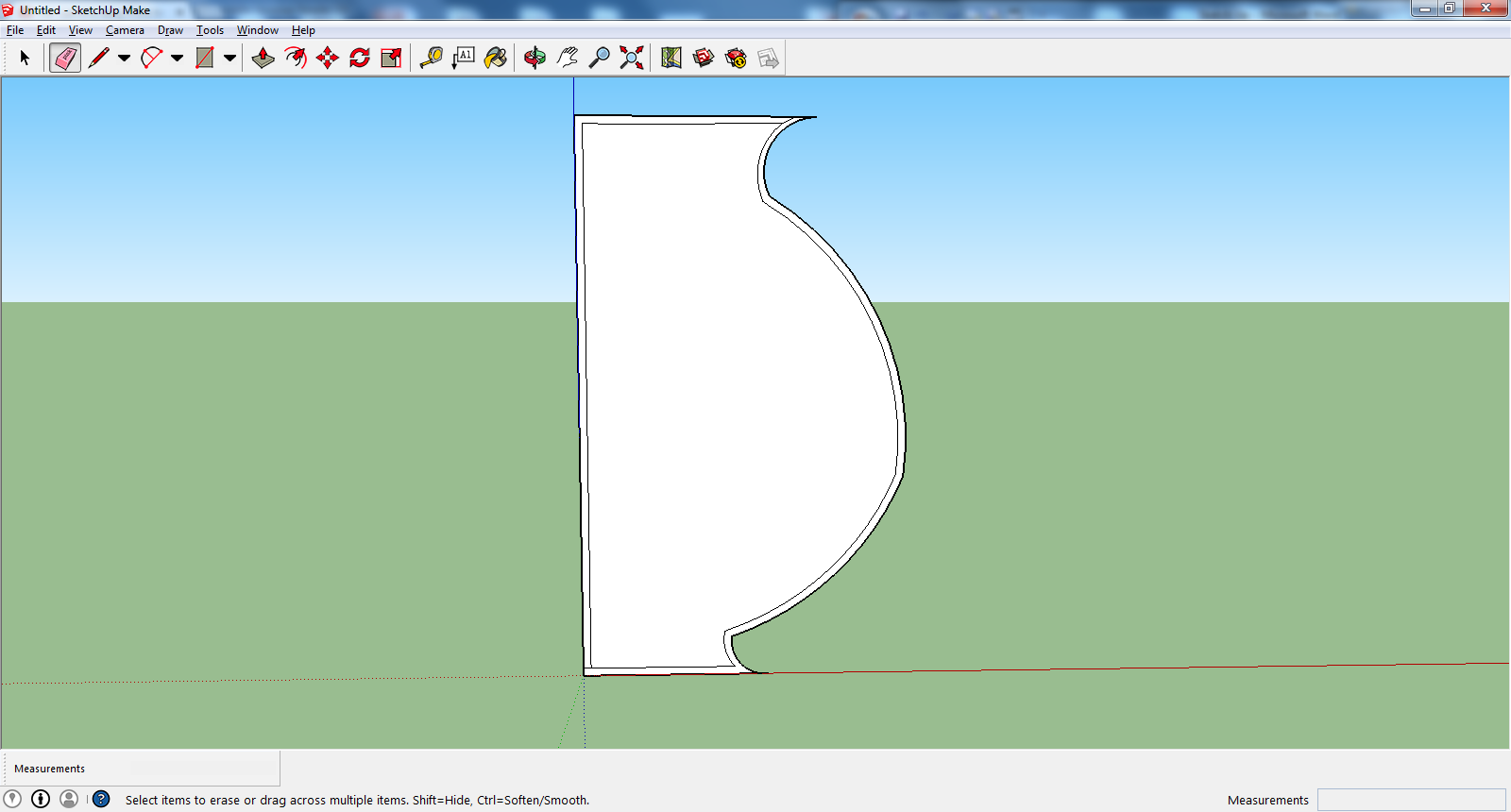Open the Tools menu
Viewport: 1511px width, 812px height.
coord(210,30)
